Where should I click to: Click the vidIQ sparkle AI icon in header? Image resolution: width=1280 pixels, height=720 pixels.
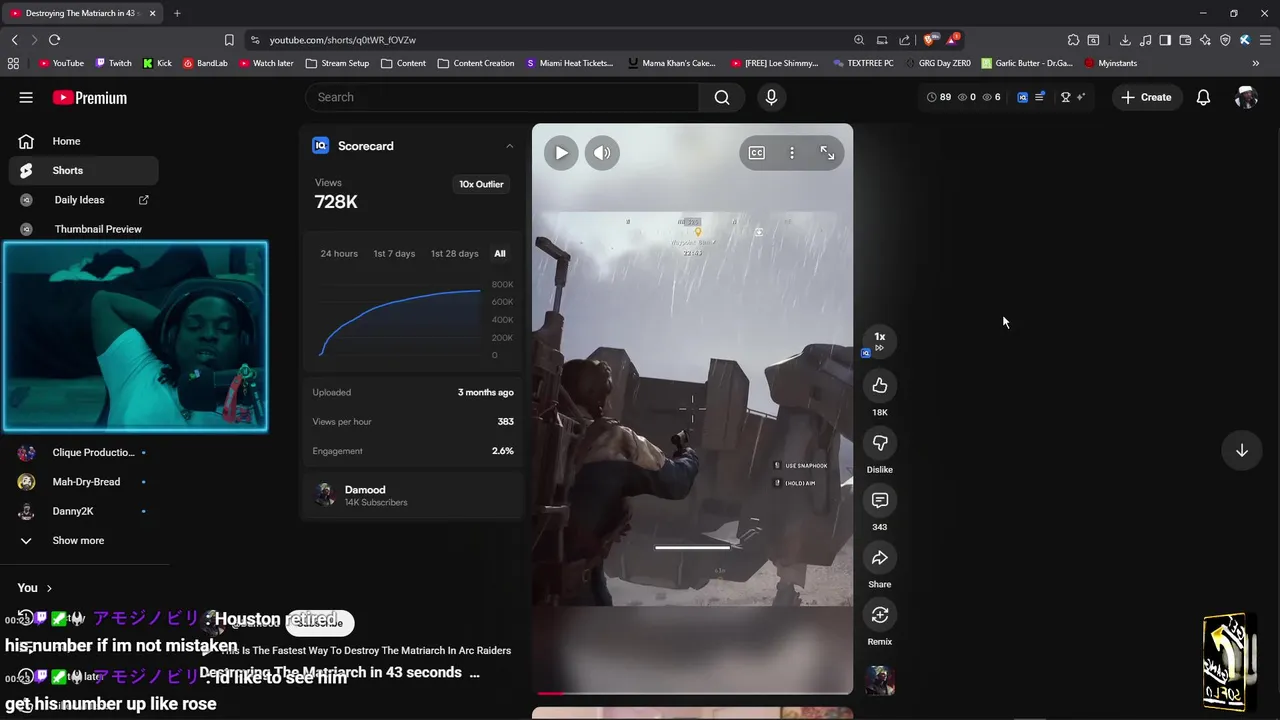coord(1081,97)
